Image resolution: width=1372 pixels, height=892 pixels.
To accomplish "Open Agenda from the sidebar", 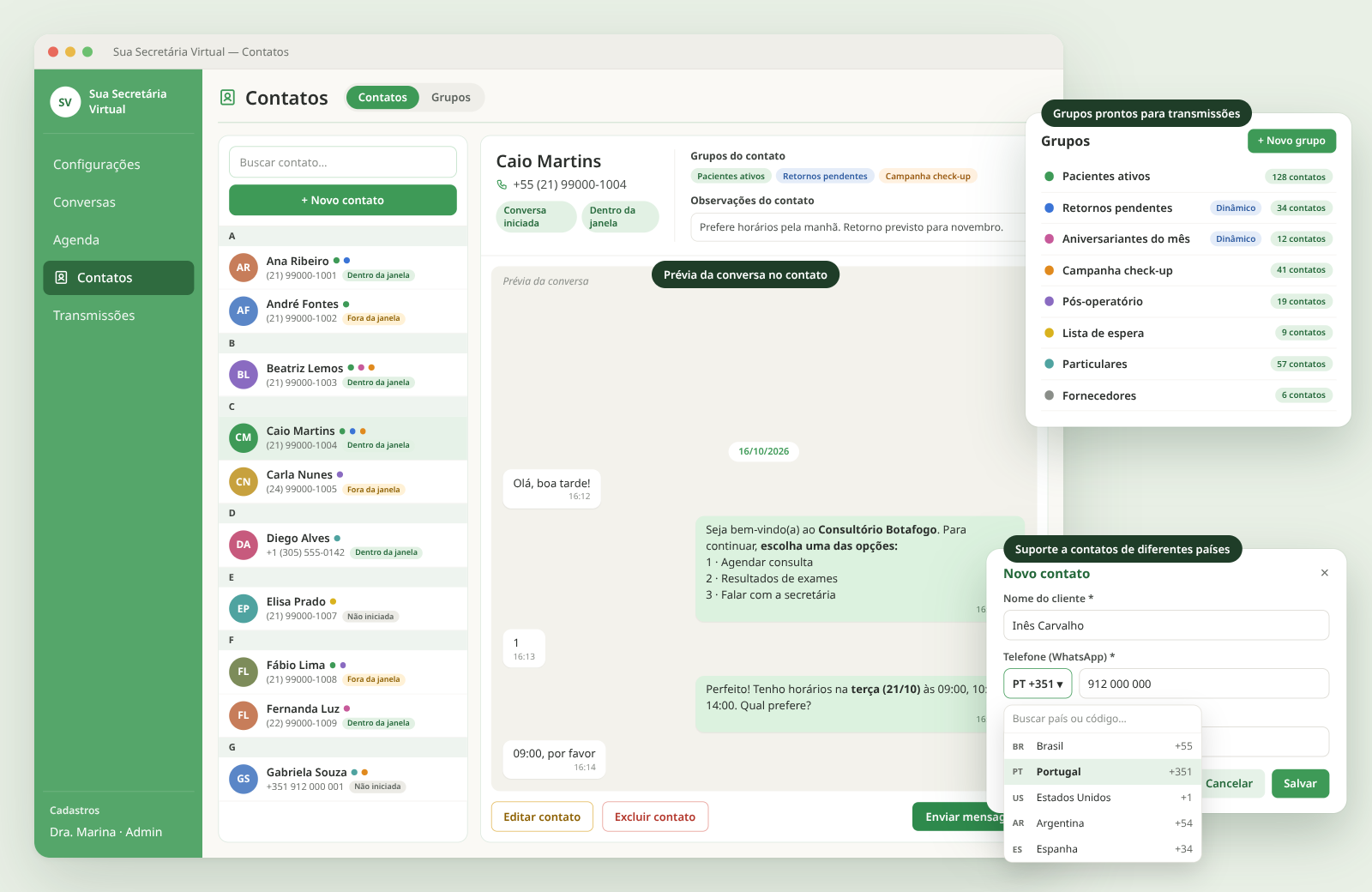I will pyautogui.click(x=118, y=240).
